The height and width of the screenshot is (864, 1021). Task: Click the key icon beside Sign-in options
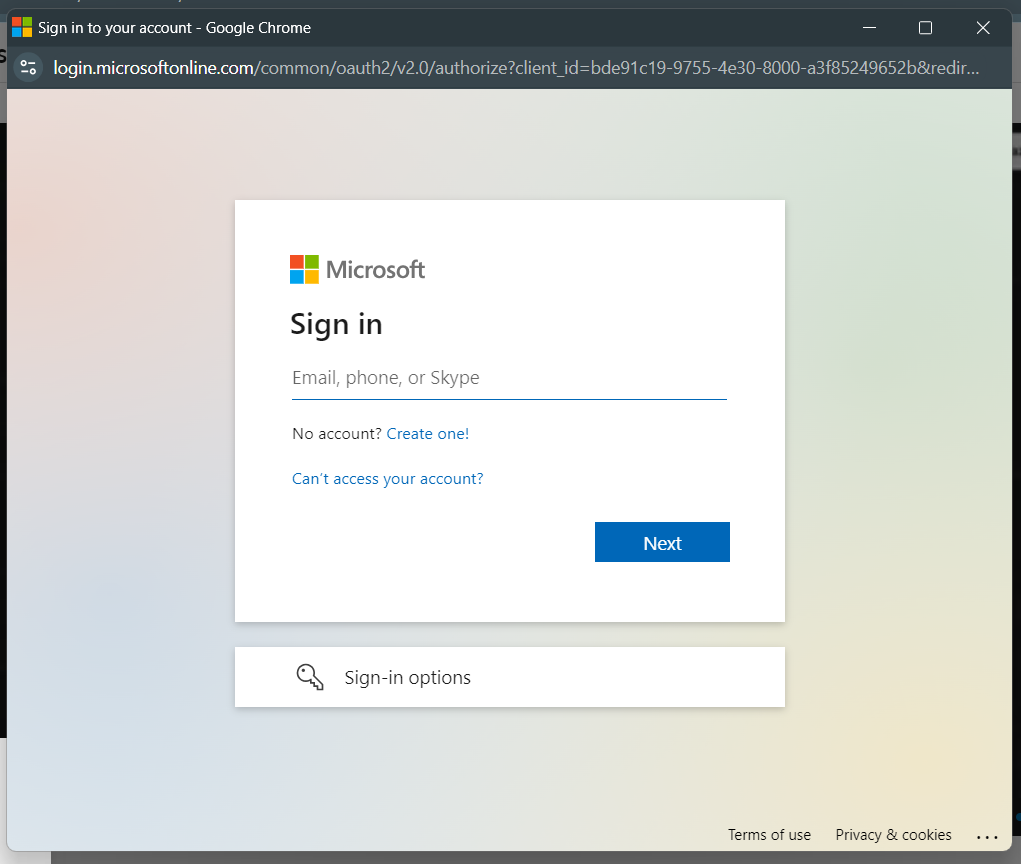pos(310,677)
